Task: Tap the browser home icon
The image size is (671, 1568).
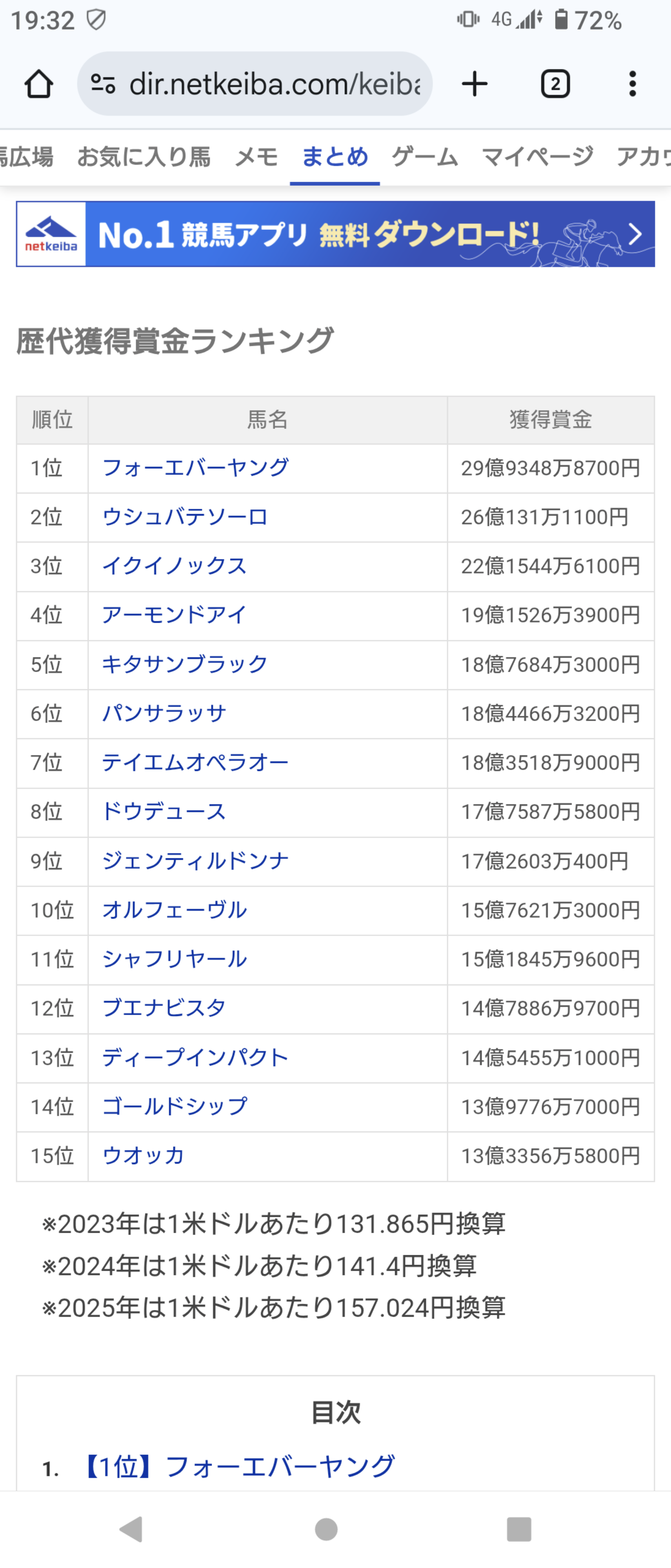Action: point(38,84)
